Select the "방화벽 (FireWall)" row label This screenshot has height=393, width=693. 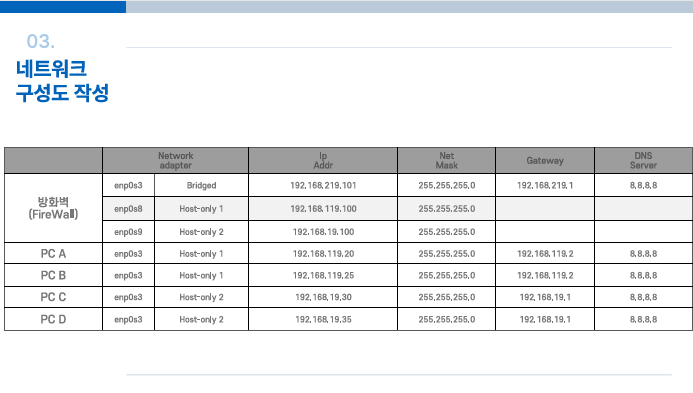[x=53, y=208]
